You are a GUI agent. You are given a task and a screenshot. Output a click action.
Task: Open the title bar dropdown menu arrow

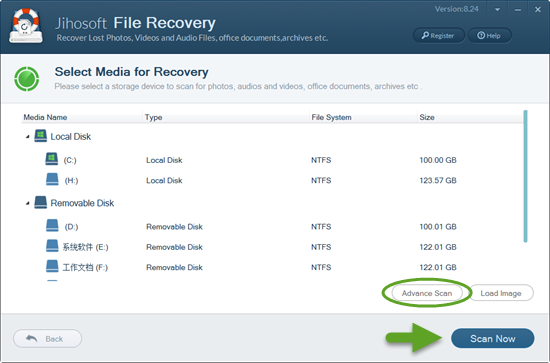[x=497, y=10]
